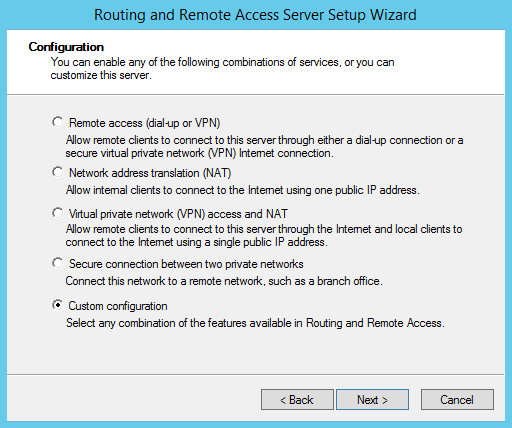
Task: Click the 'Select any combination of the features' description
Action: pyautogui.click(x=255, y=323)
